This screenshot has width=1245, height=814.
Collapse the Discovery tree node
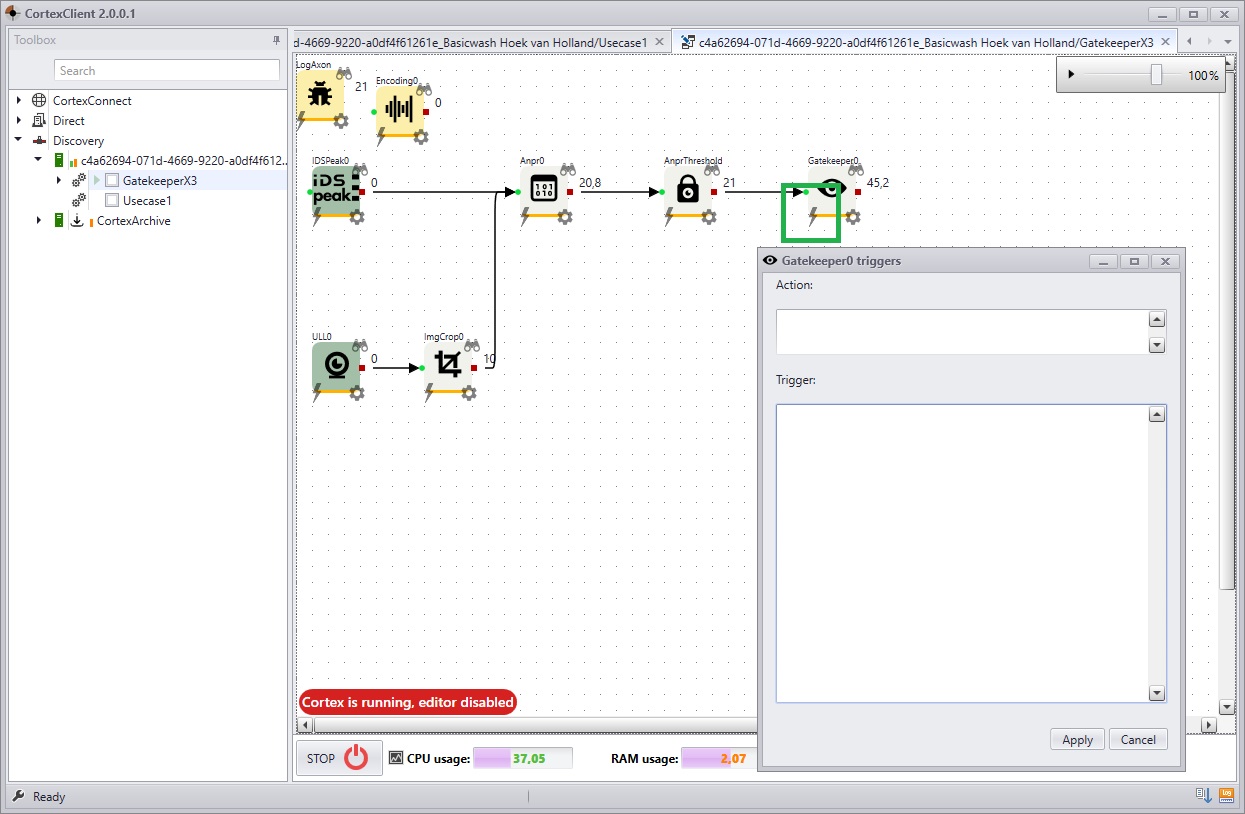(19, 141)
